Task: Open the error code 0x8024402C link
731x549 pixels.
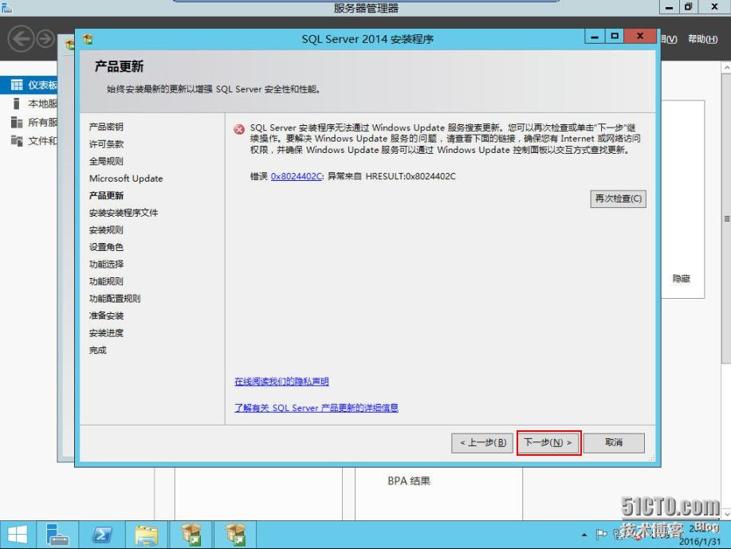Action: point(297,176)
